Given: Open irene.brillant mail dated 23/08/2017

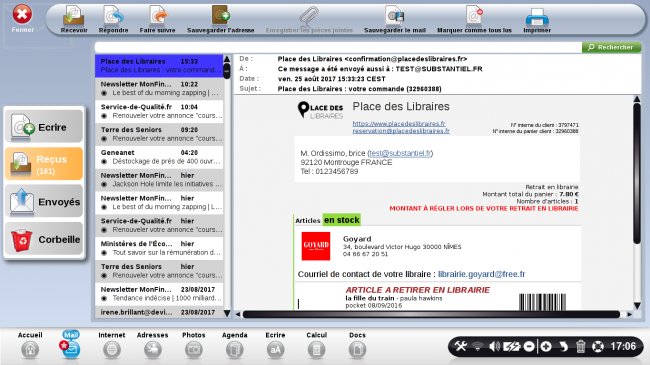Looking at the screenshot, I should (159, 312).
